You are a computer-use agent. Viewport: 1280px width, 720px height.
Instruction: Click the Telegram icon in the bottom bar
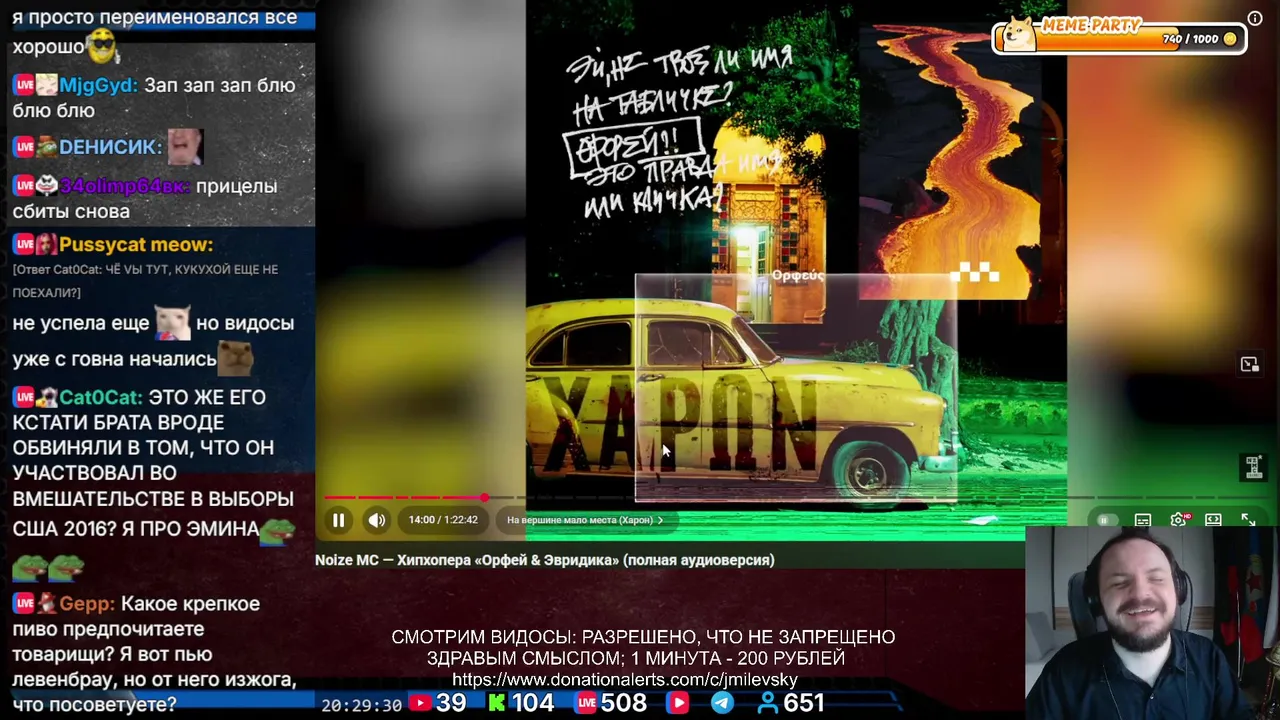[x=721, y=703]
